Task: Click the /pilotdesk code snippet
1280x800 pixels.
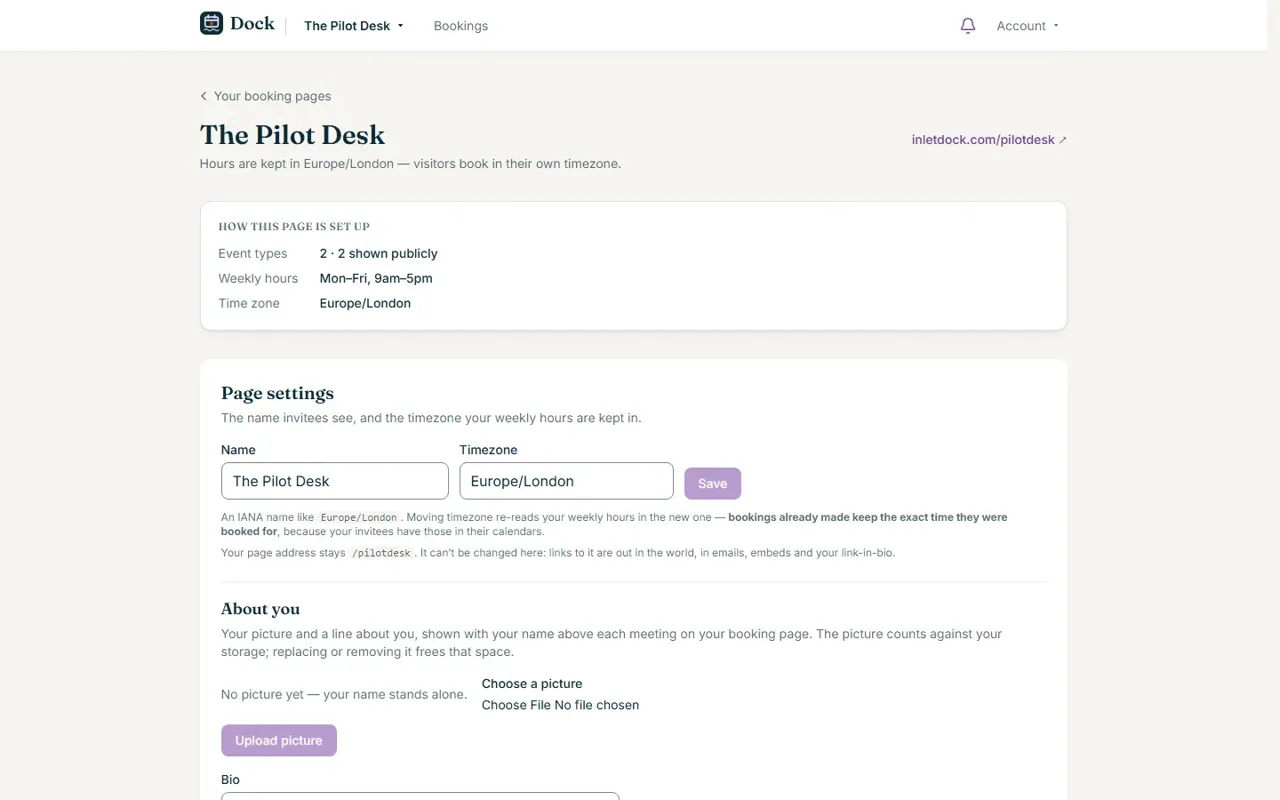Action: point(381,553)
